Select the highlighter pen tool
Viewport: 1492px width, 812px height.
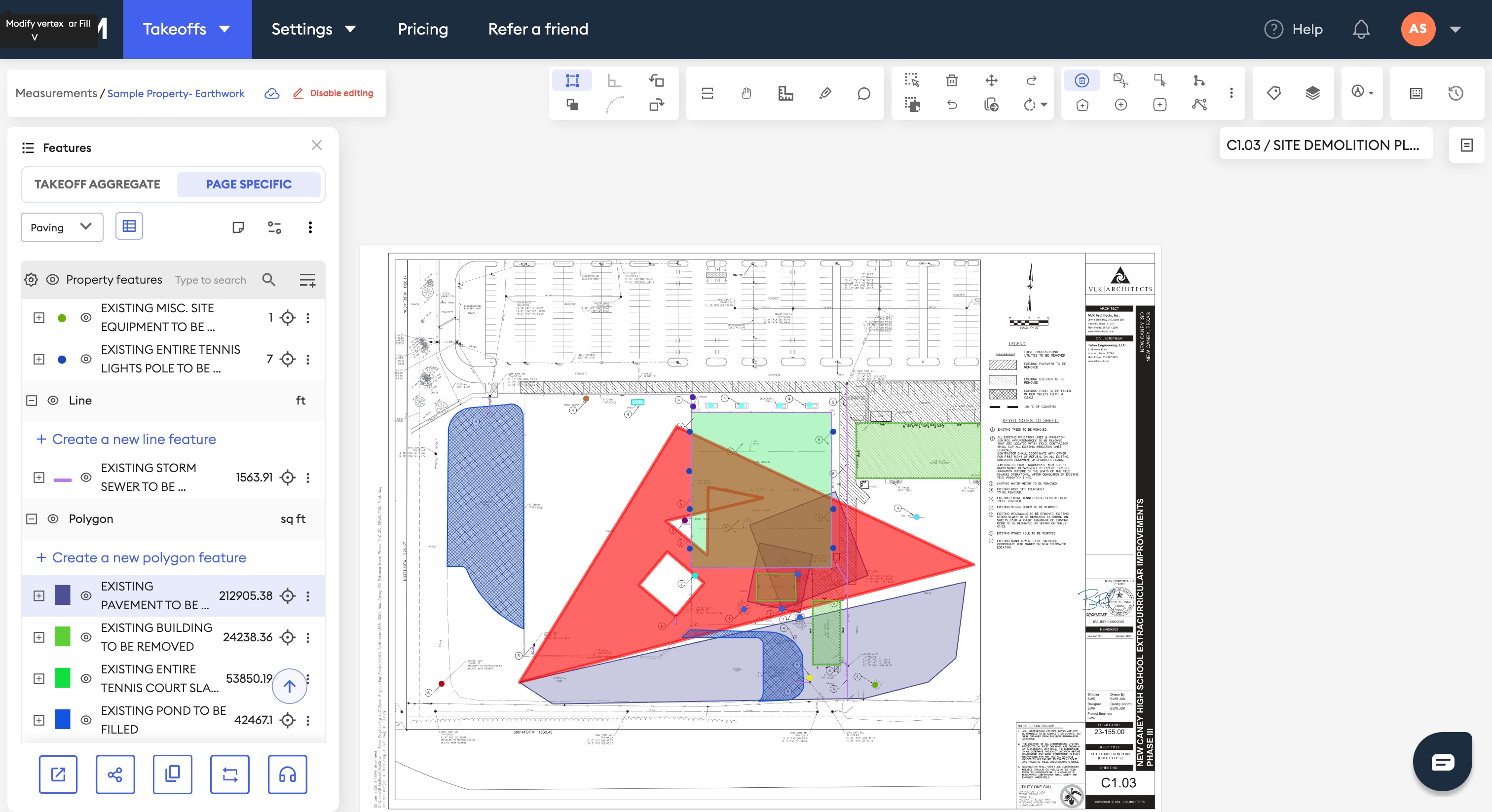point(825,93)
